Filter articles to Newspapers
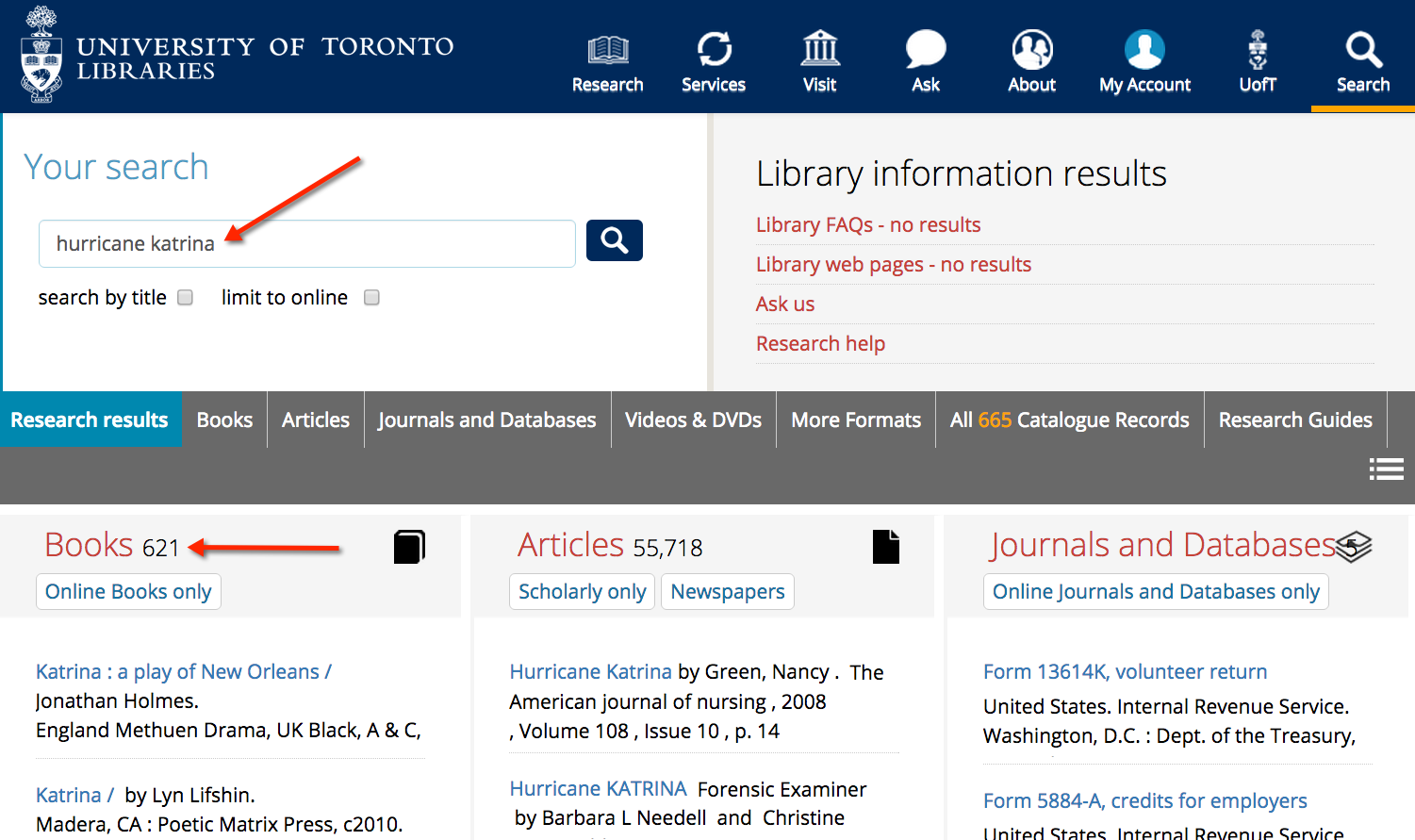 coord(728,592)
